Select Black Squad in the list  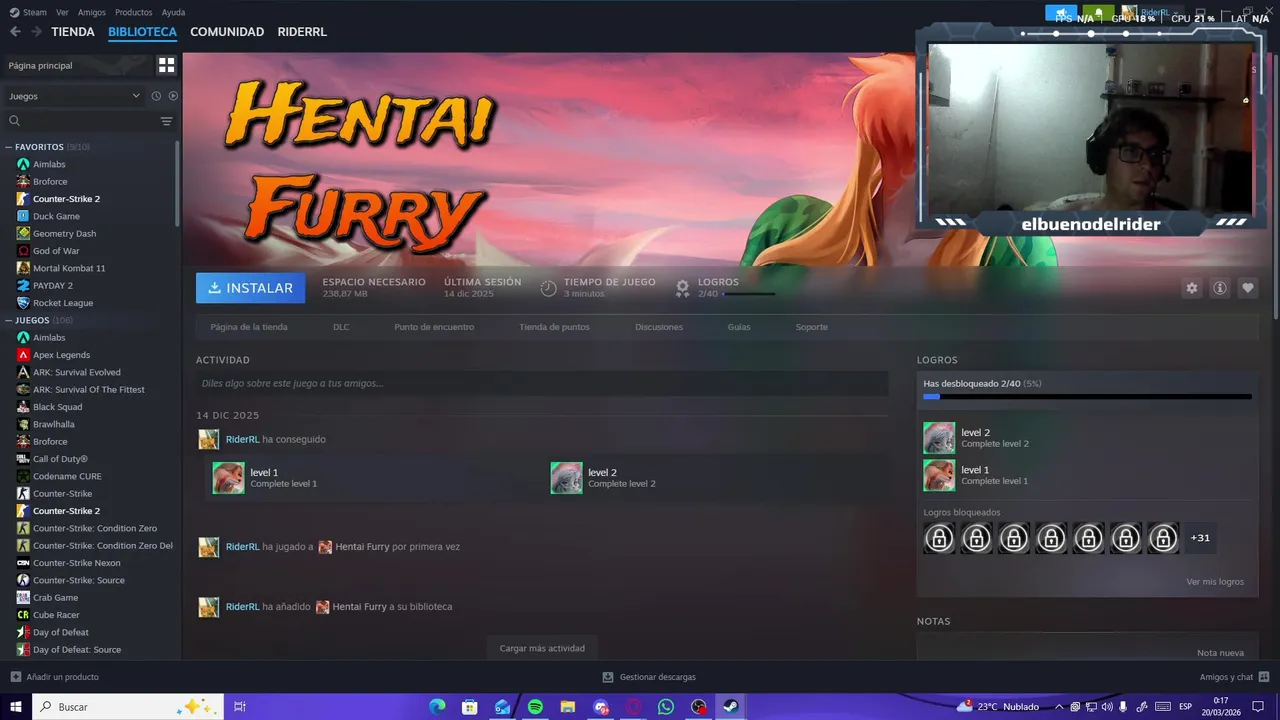pos(58,407)
